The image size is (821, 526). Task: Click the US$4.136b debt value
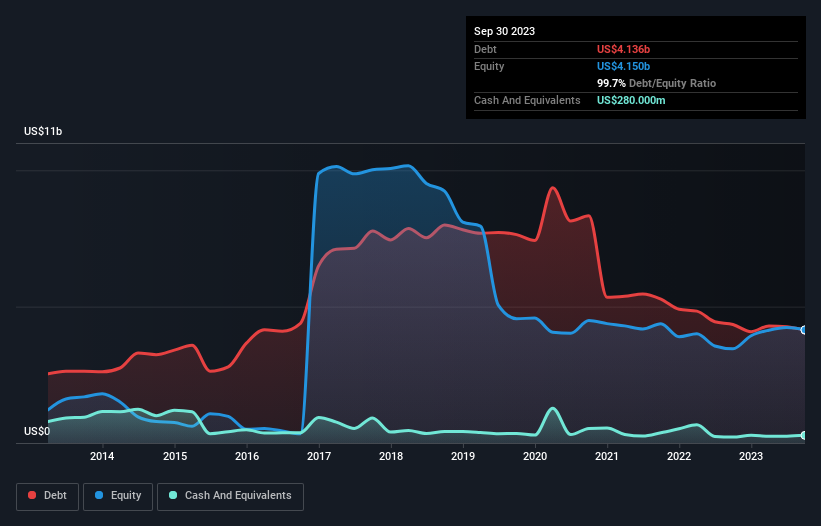tap(623, 49)
